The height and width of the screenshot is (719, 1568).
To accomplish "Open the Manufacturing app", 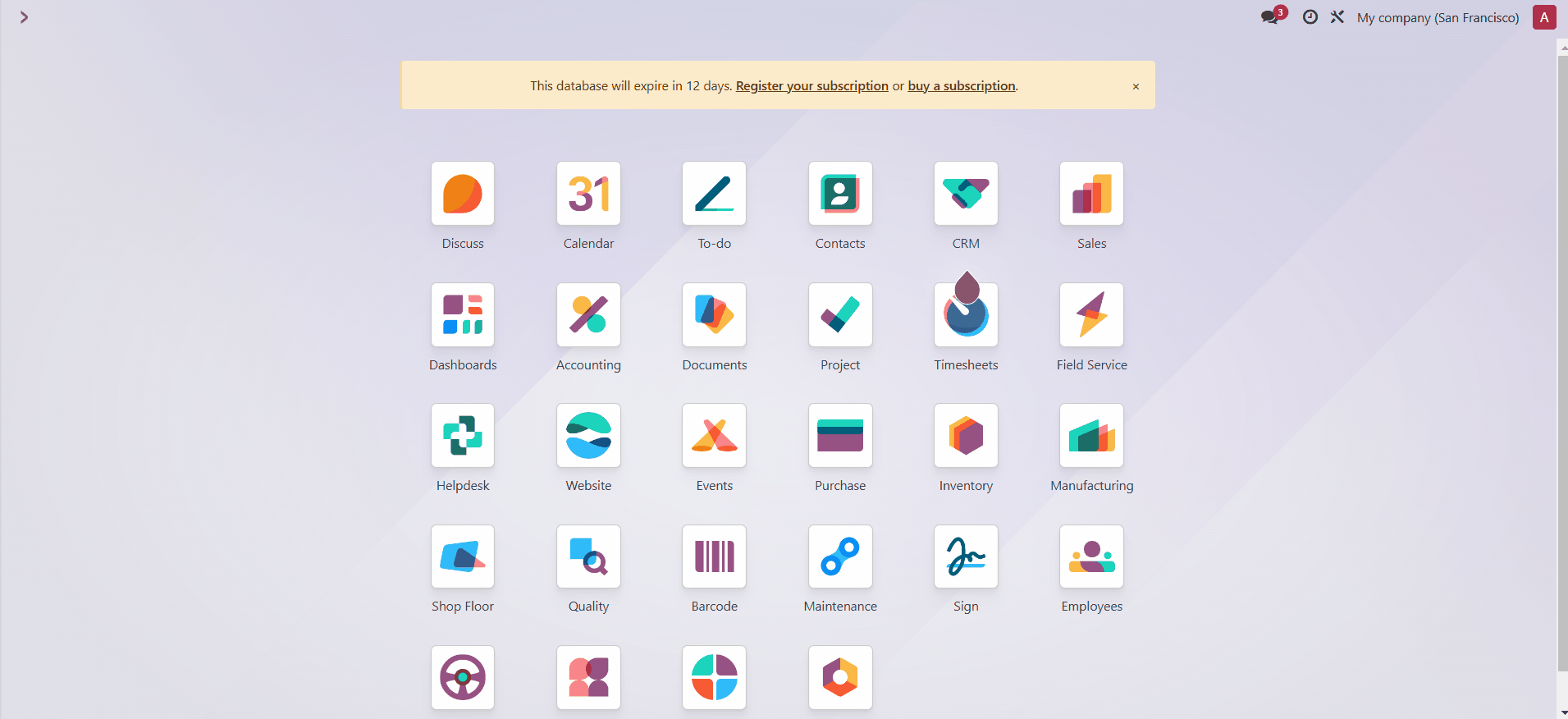I will (x=1091, y=436).
